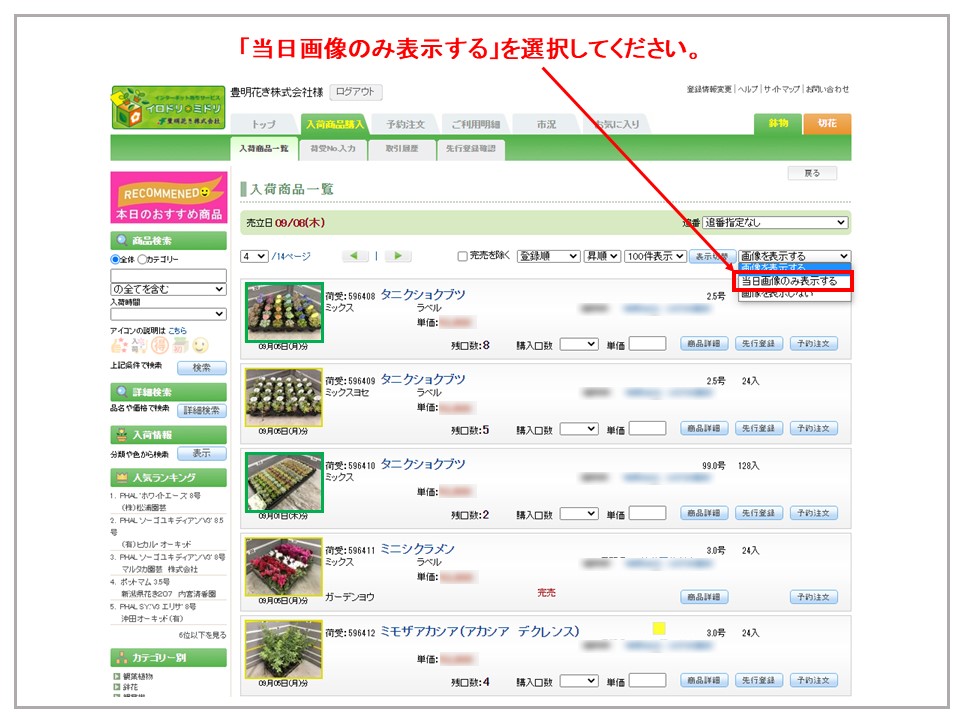
Task: Open the 追番指定なし dropdown
Action: [775, 222]
